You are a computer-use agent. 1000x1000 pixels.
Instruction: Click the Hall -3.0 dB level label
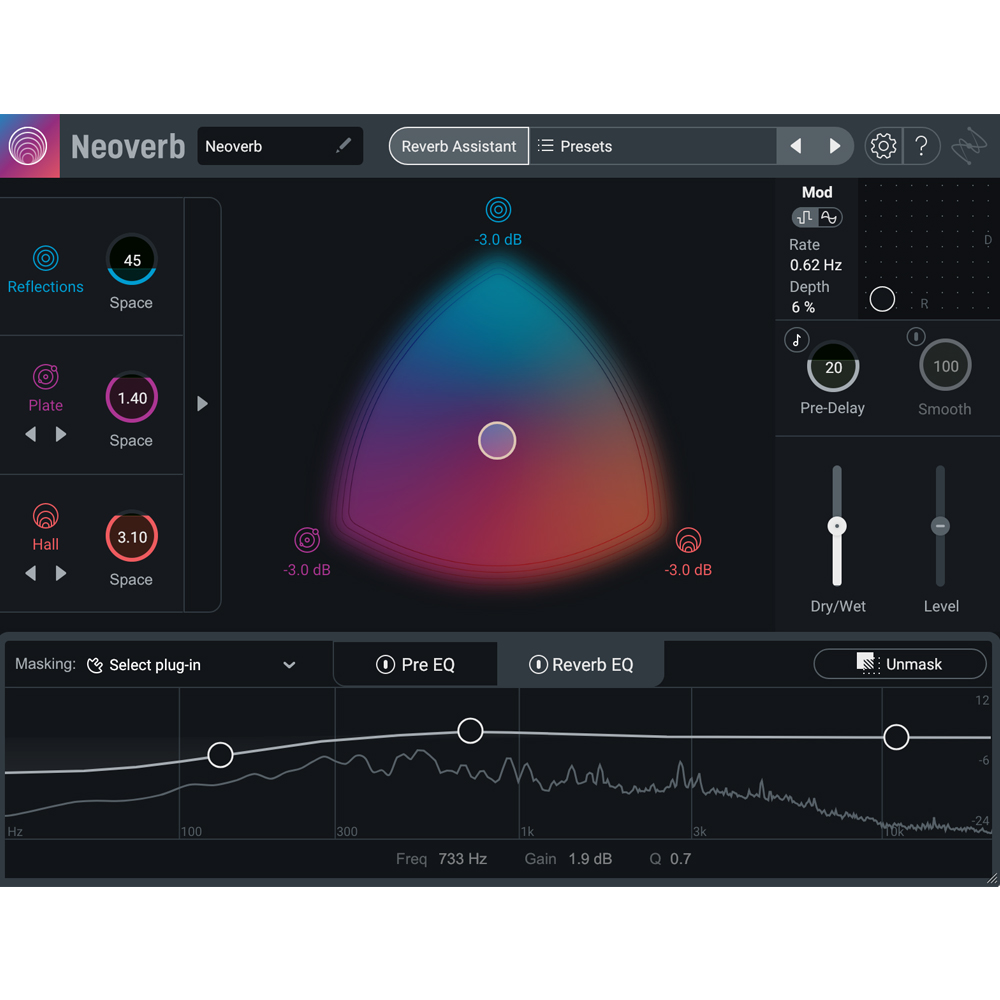click(x=688, y=570)
